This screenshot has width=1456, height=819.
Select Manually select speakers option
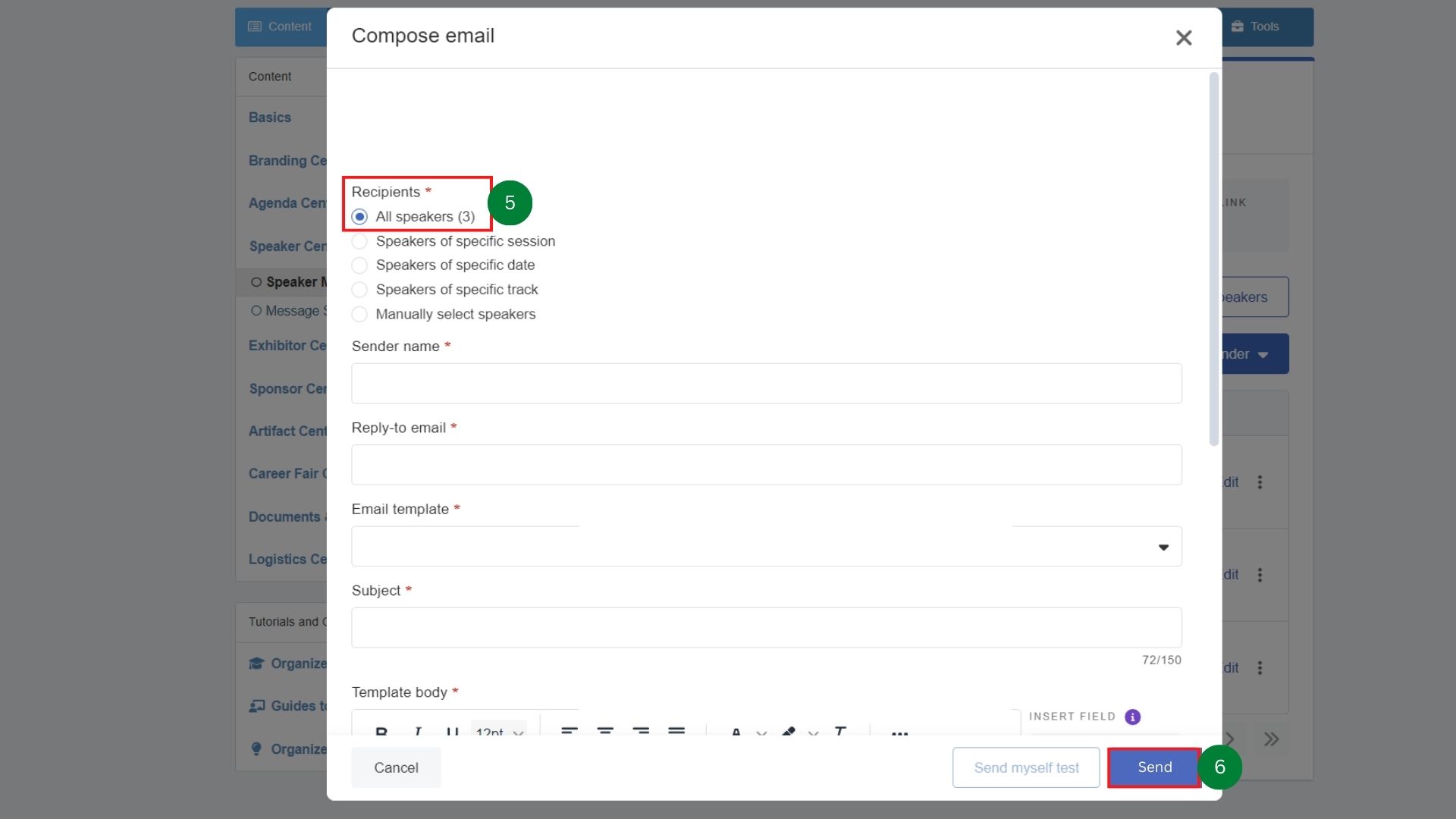[x=360, y=314]
